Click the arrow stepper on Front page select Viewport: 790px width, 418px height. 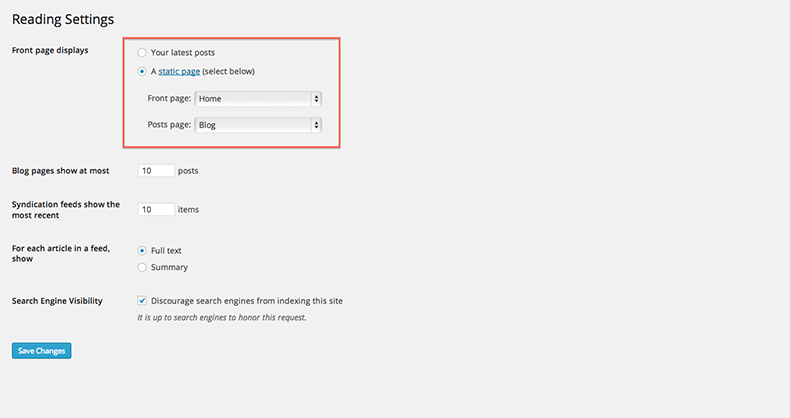(316, 99)
